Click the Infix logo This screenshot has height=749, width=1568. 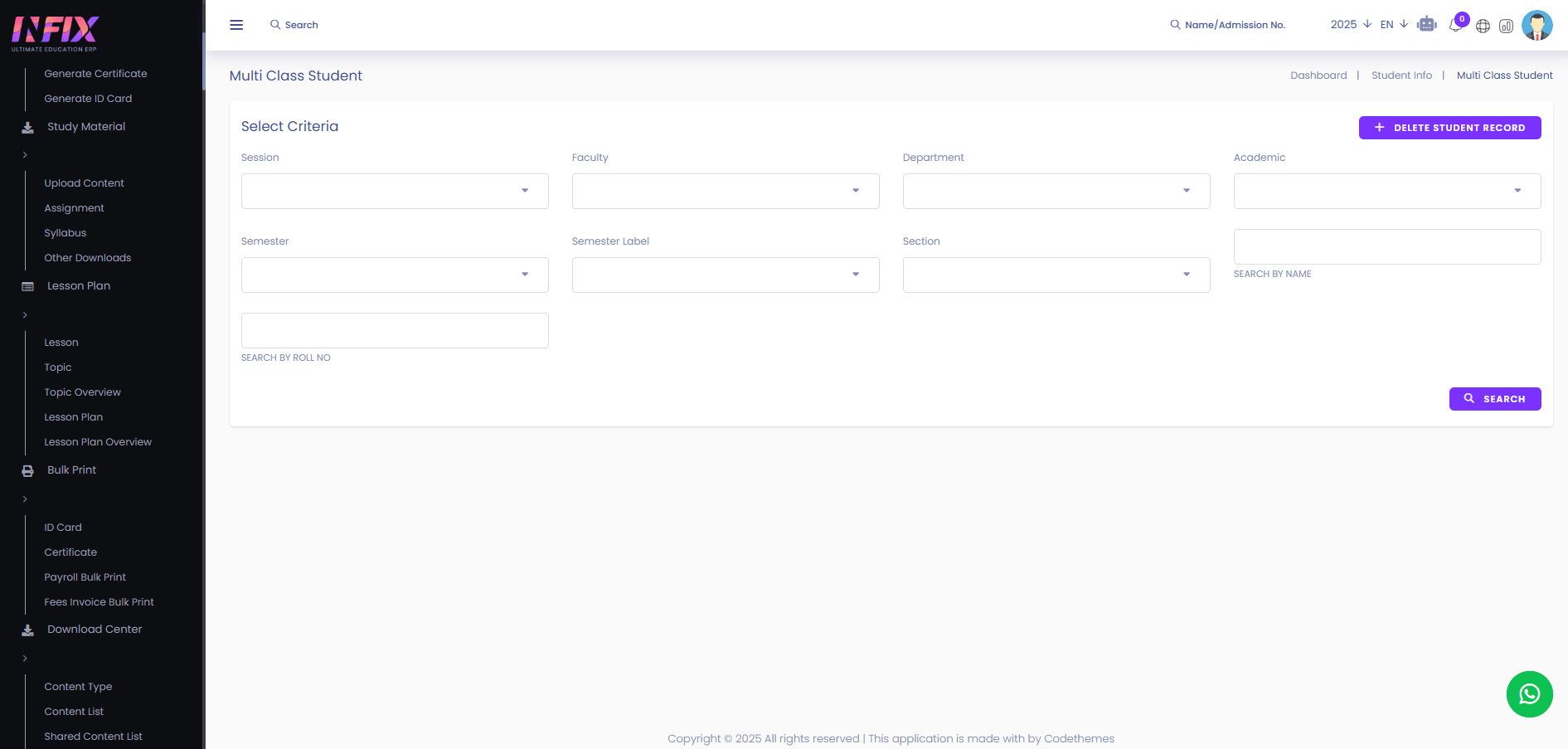(x=55, y=33)
